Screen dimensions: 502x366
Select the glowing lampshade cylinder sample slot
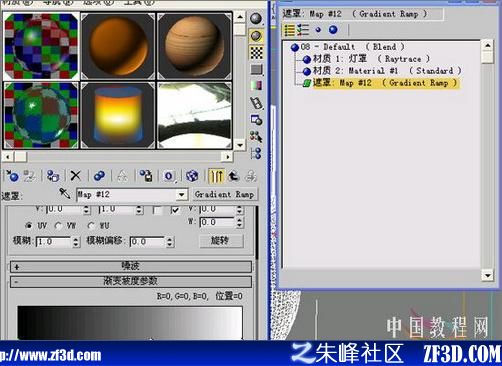click(x=118, y=115)
